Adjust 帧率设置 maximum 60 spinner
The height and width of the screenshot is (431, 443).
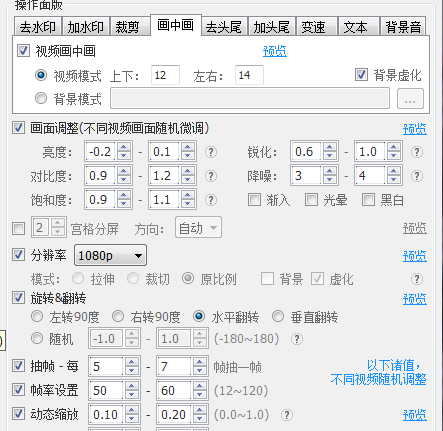[x=200, y=390]
